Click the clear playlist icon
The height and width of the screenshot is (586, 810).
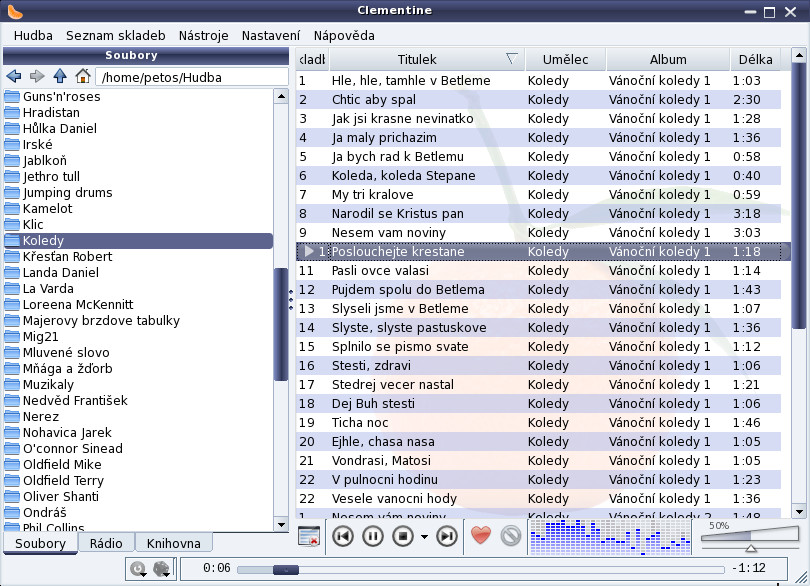(309, 536)
